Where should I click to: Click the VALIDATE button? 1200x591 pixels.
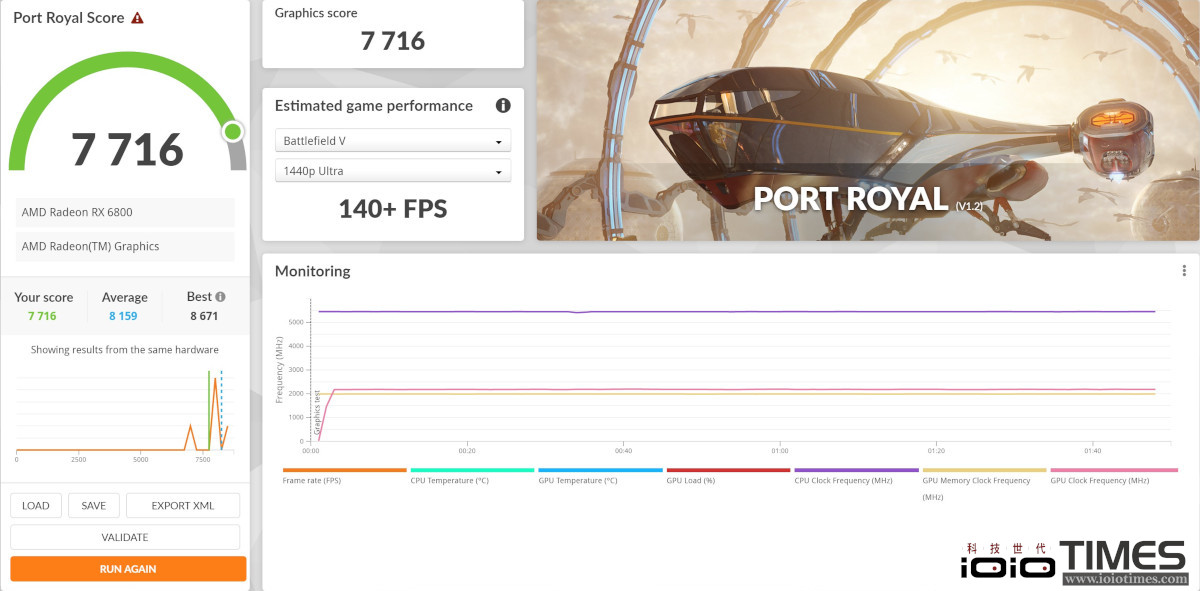pos(125,537)
